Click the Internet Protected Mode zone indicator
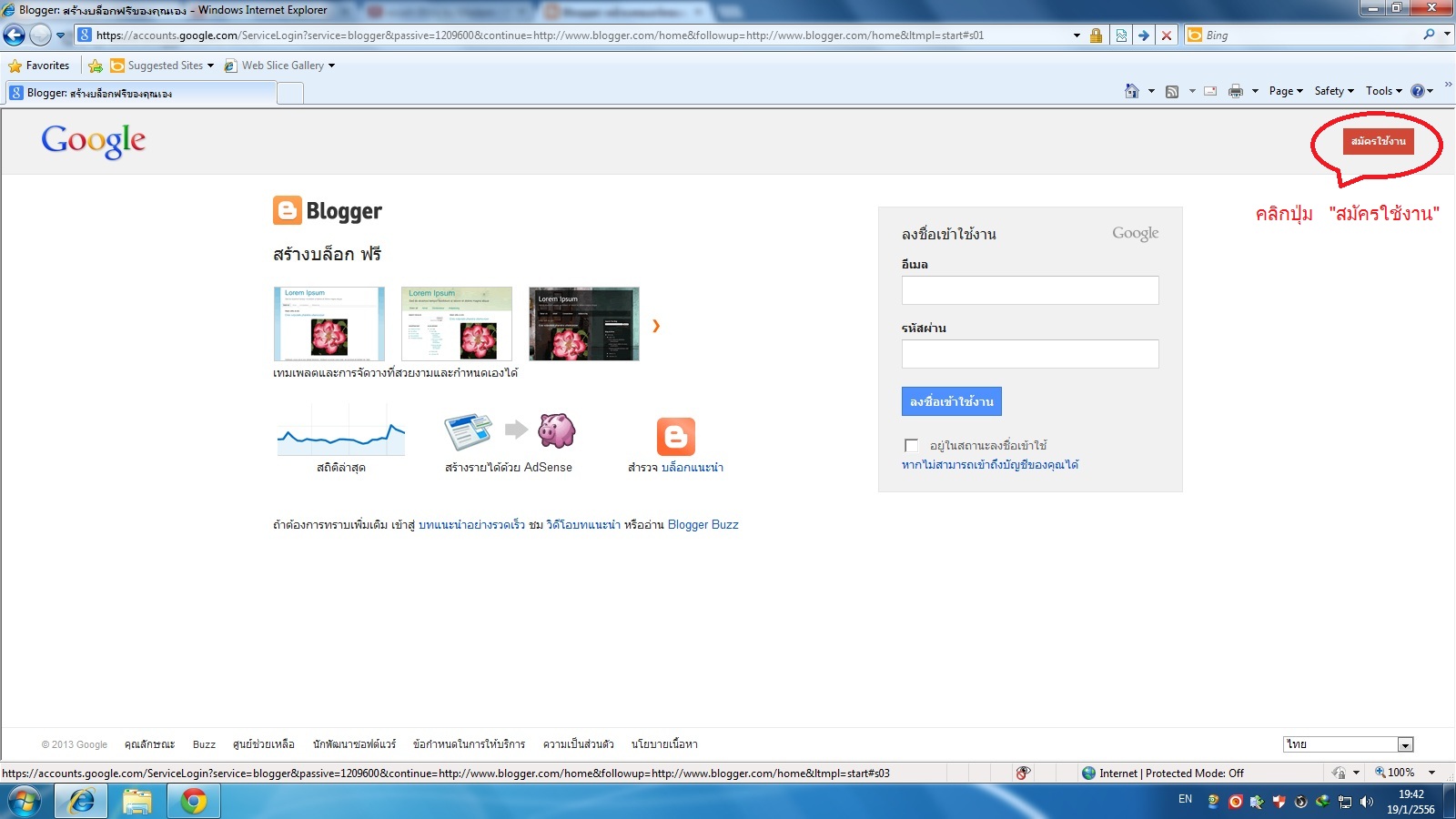 (1162, 773)
